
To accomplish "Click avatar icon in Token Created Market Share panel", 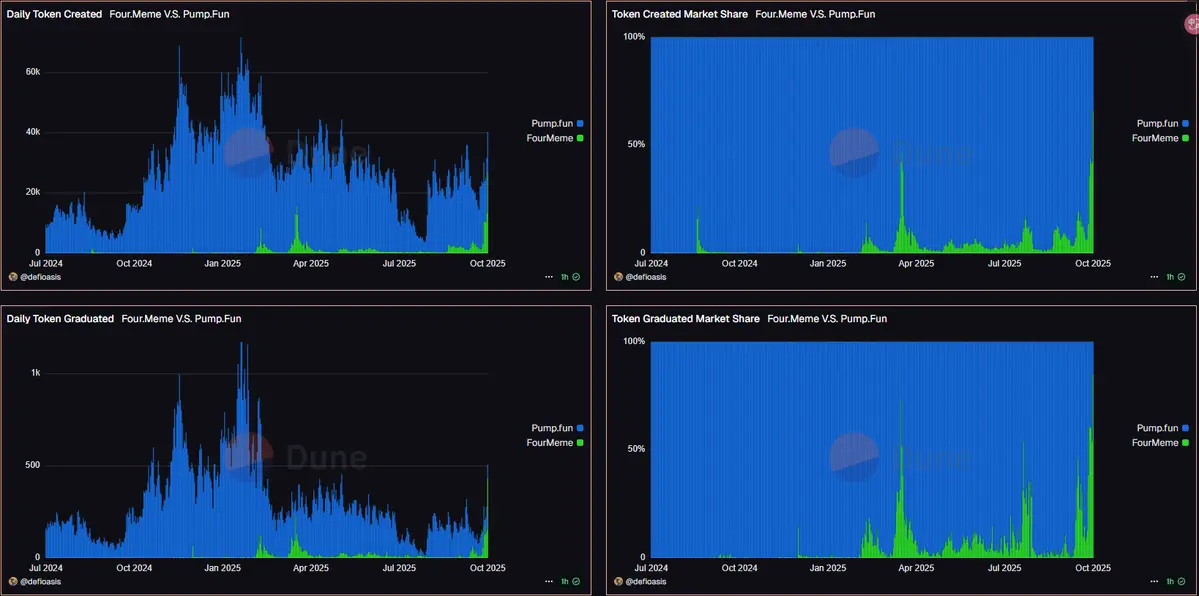I will [x=618, y=277].
